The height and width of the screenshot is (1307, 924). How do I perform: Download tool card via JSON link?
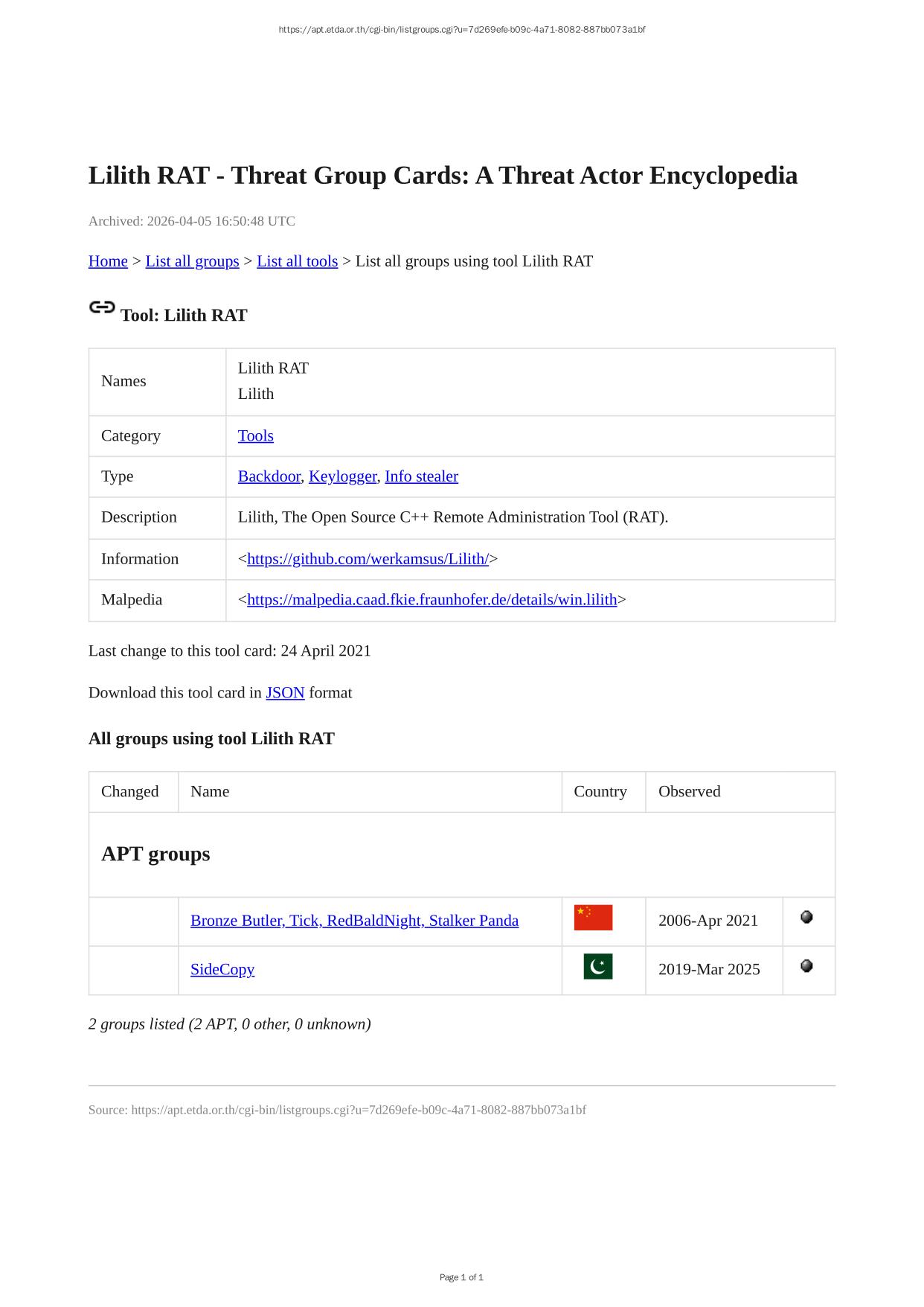pyautogui.click(x=285, y=693)
